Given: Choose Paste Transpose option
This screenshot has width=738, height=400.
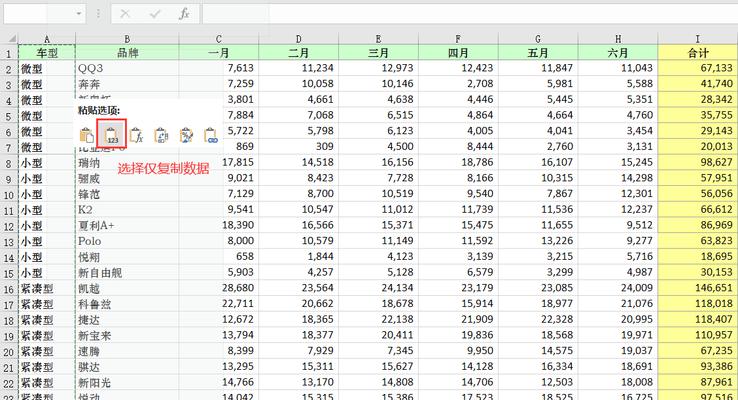Looking at the screenshot, I should click(161, 135).
